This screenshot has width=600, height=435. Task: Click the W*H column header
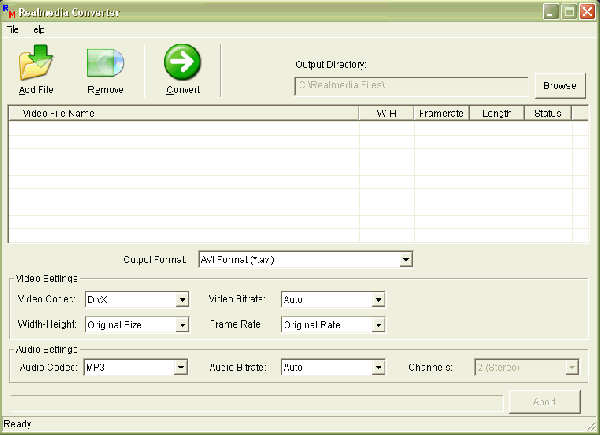click(386, 113)
